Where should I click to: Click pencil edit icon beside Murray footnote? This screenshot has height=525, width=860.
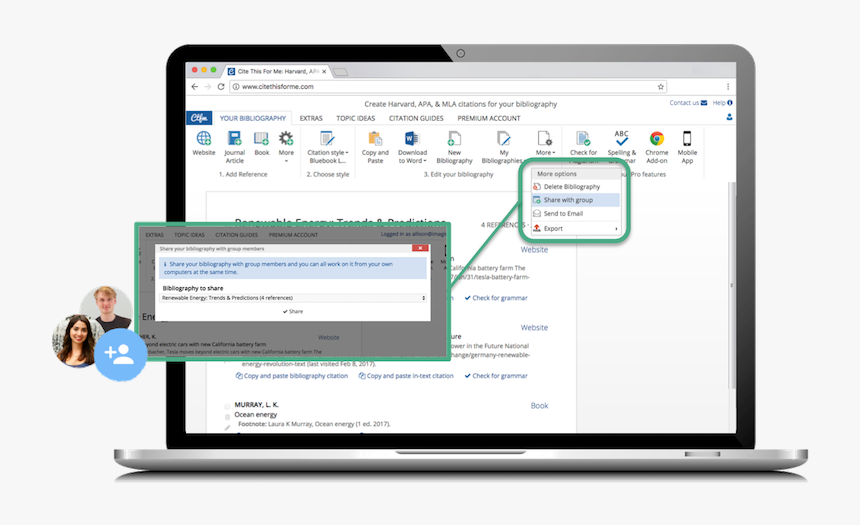[x=227, y=427]
